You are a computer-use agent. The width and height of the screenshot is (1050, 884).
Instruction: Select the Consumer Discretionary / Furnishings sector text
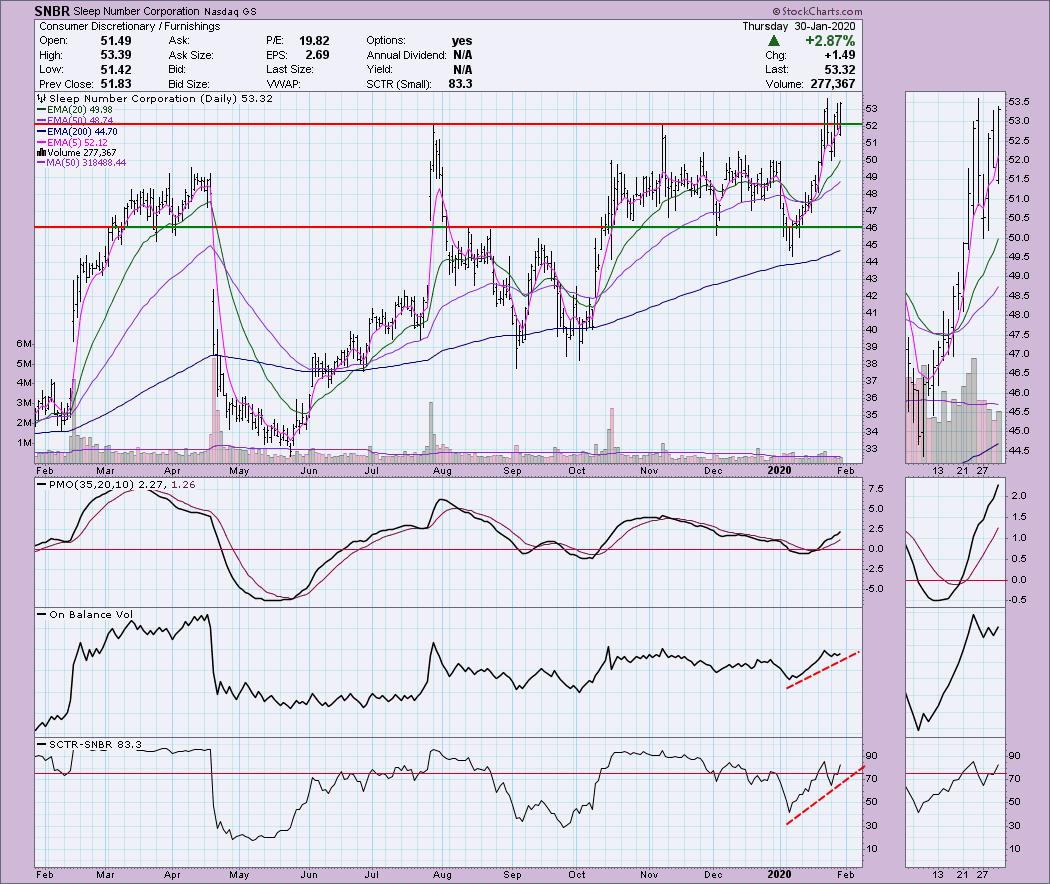130,26
